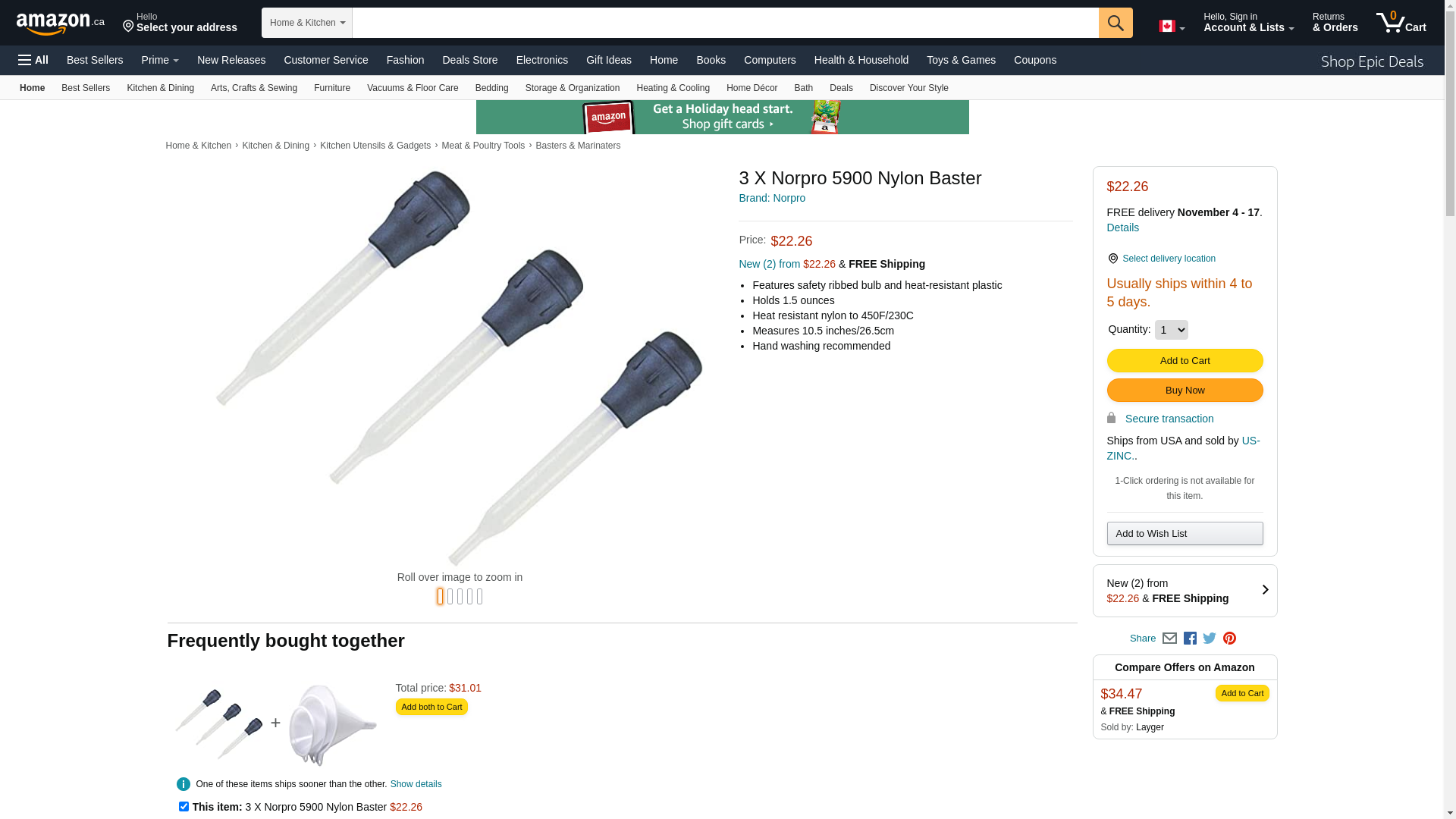
Task: Expand the Home & Kitchen search category dropdown
Action: coord(307,23)
